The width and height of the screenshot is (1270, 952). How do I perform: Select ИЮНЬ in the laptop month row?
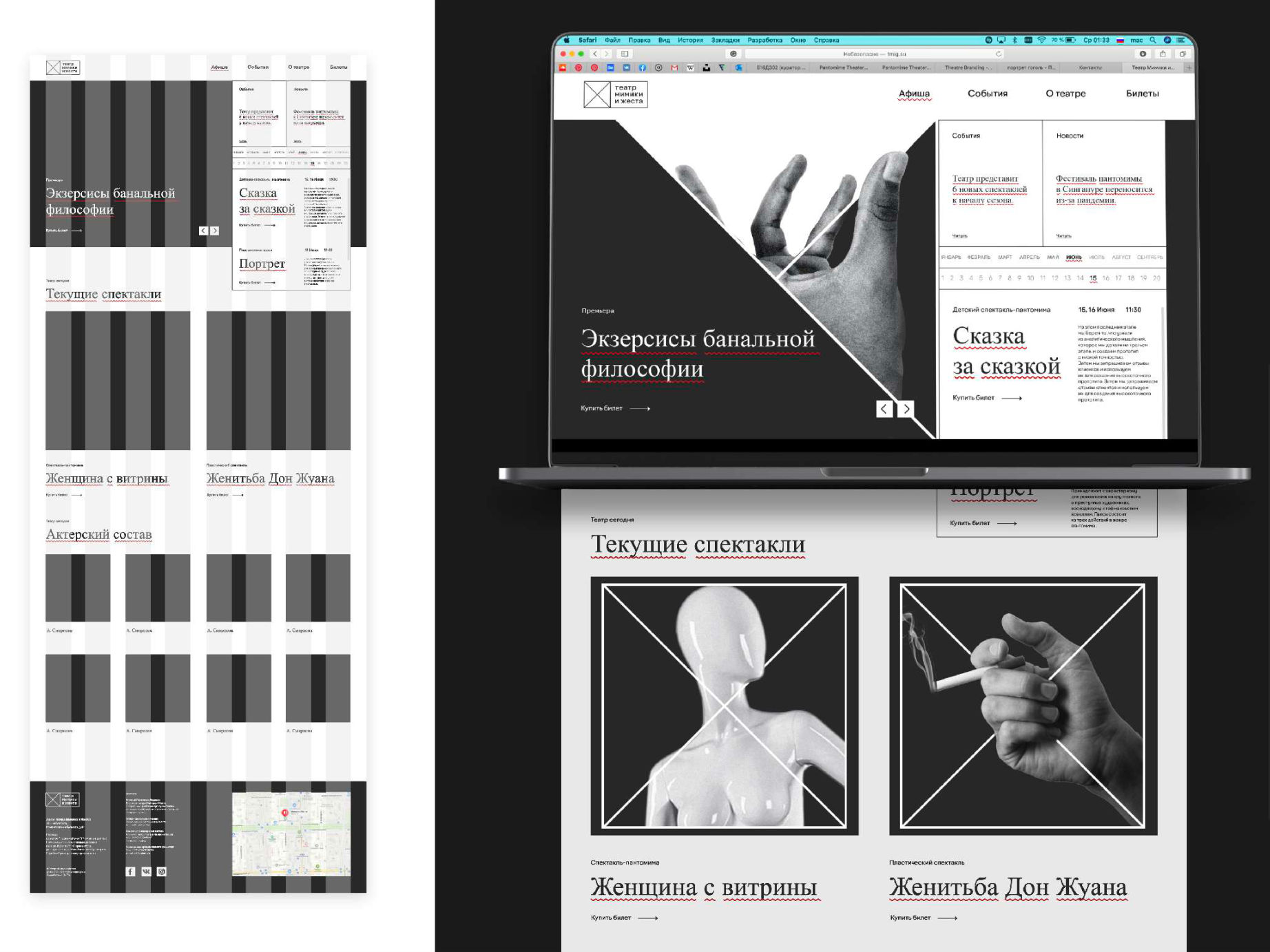(x=1074, y=257)
